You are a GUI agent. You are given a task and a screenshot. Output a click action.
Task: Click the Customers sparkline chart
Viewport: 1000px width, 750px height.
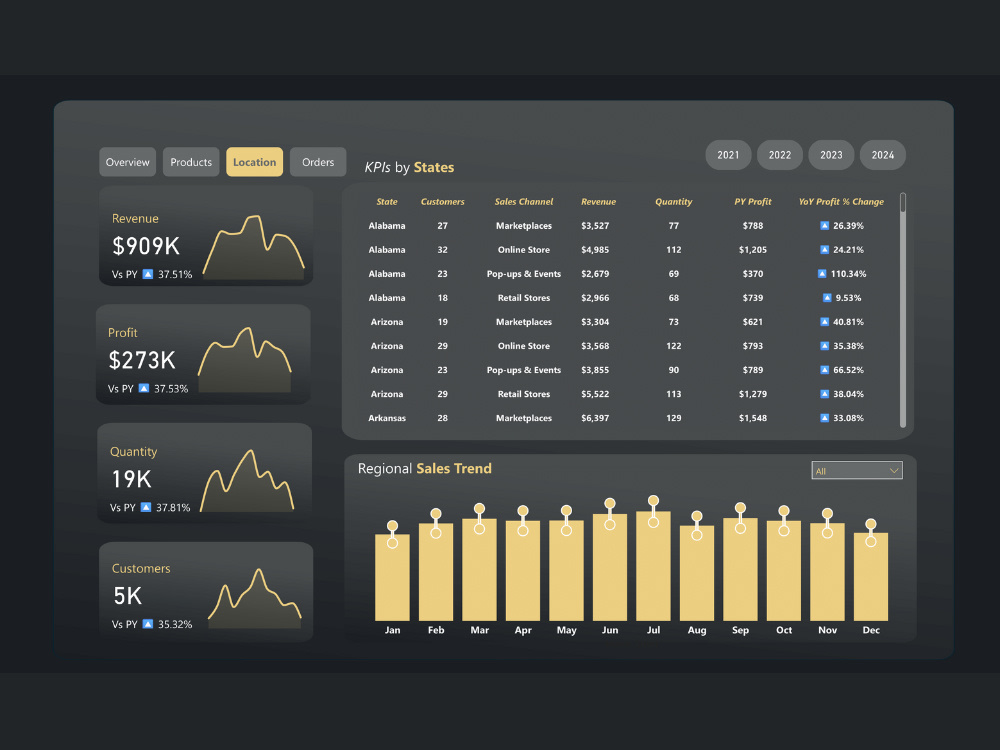254,598
